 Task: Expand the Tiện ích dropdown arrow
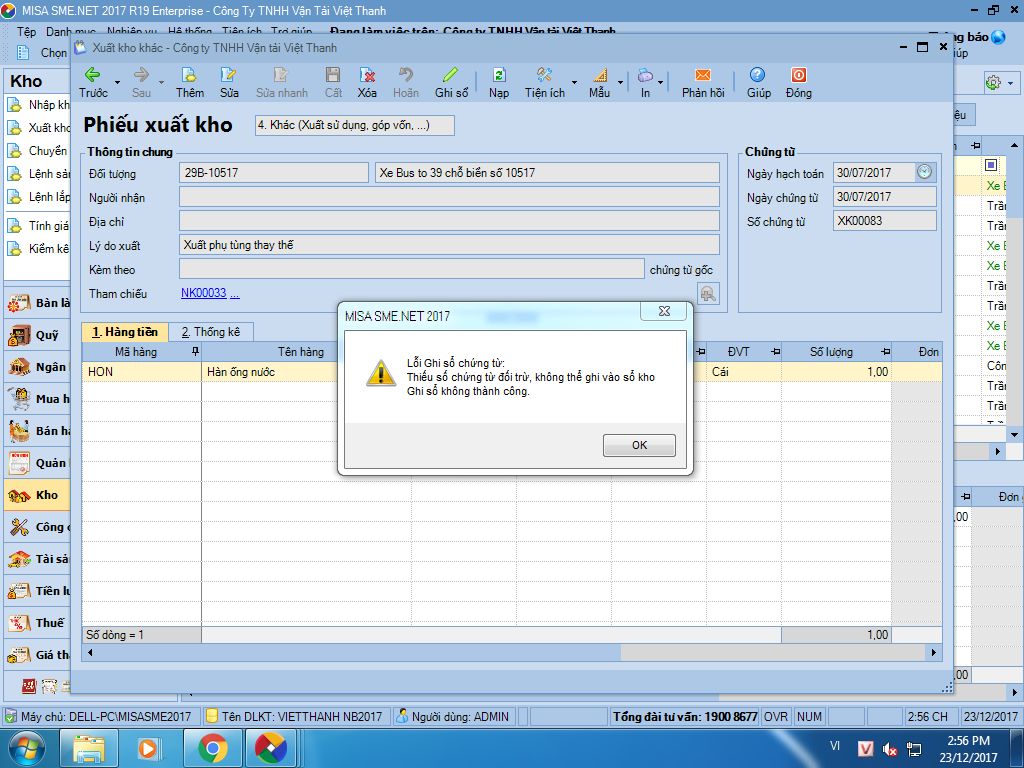point(574,82)
